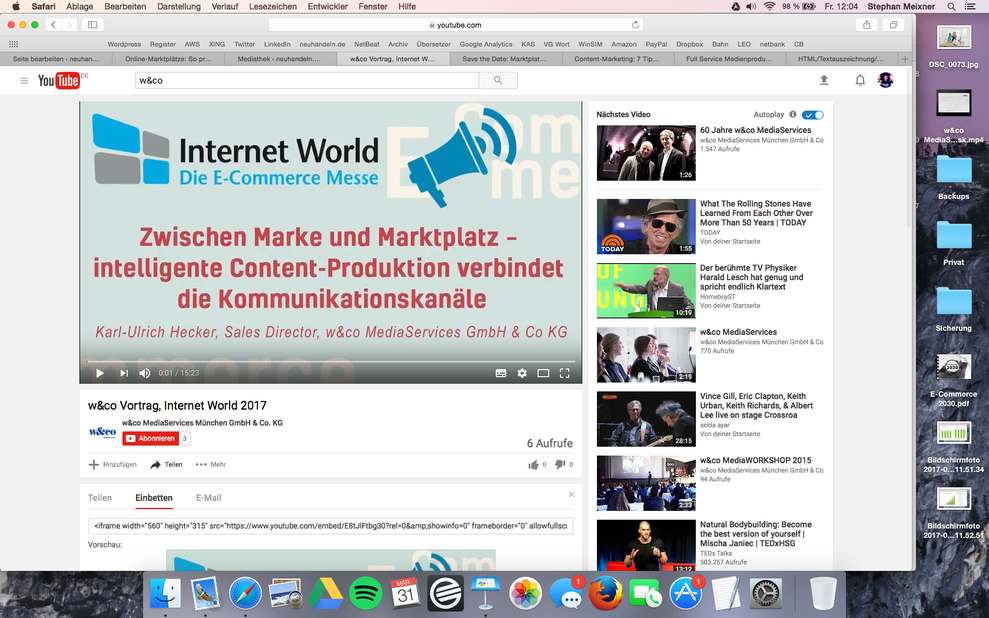Image resolution: width=989 pixels, height=618 pixels.
Task: Show Autoplay info icon
Action: [x=793, y=115]
